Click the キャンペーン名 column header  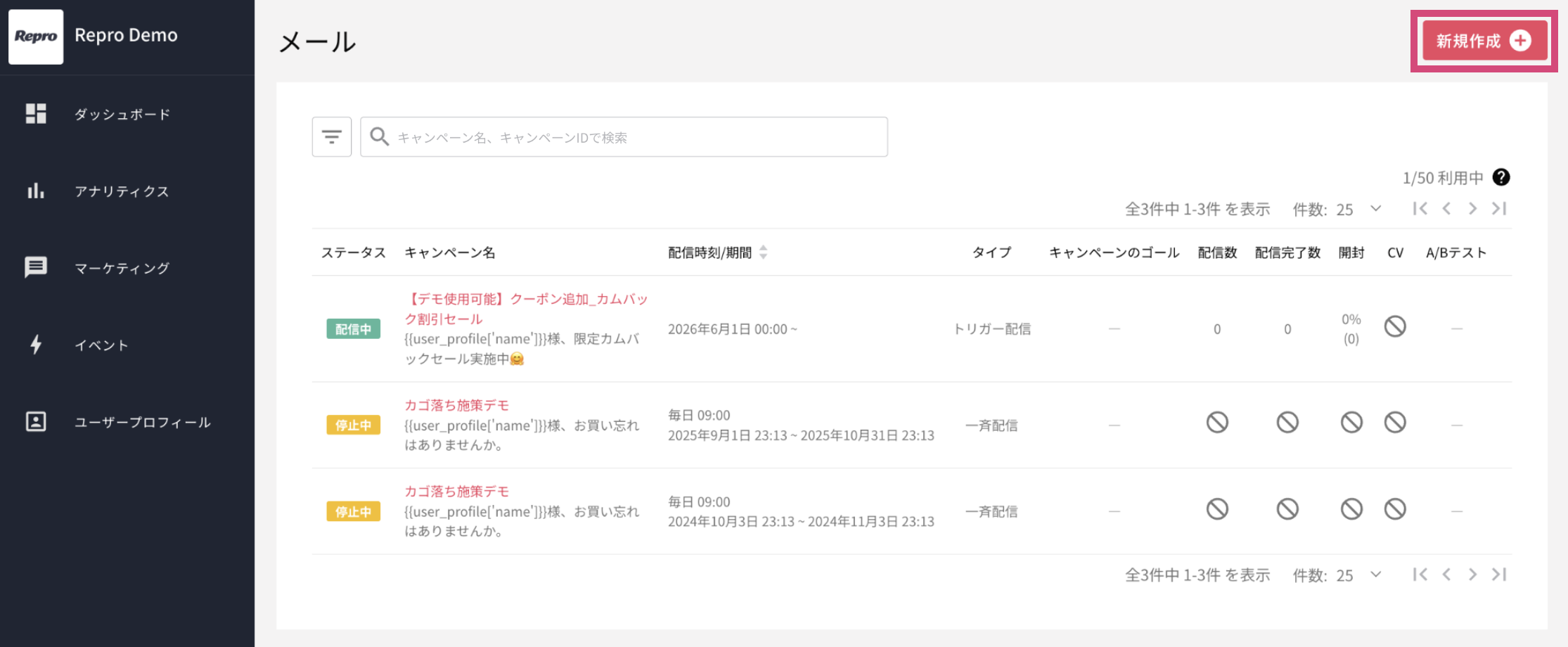coord(450,252)
